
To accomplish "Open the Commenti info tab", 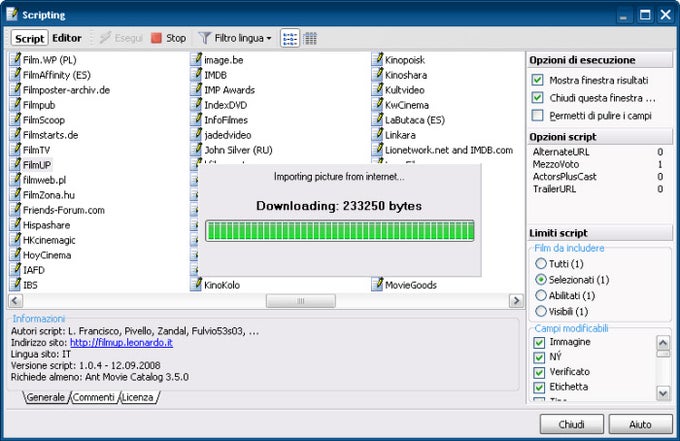I will point(94,397).
